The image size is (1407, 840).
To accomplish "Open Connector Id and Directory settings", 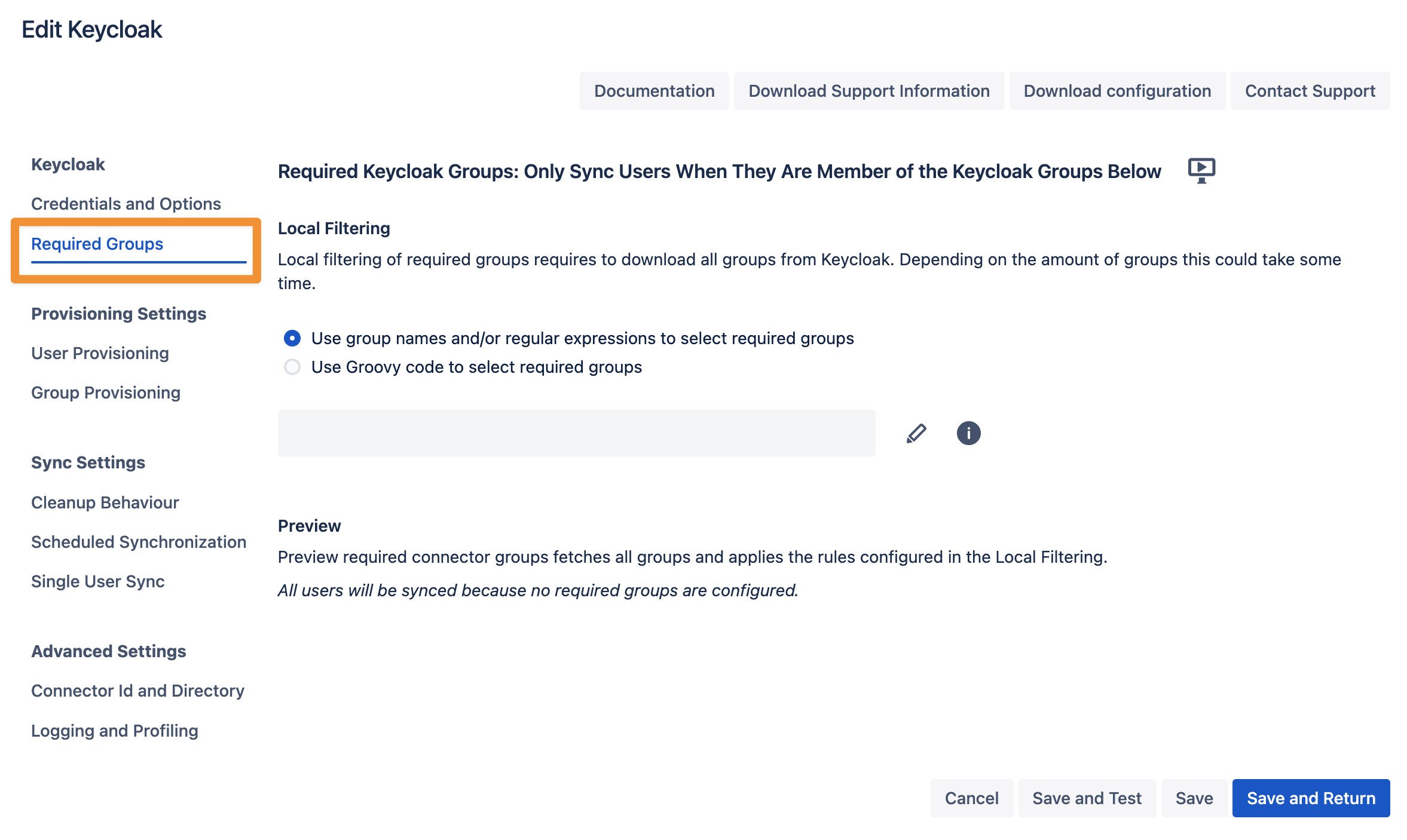I will click(x=137, y=691).
